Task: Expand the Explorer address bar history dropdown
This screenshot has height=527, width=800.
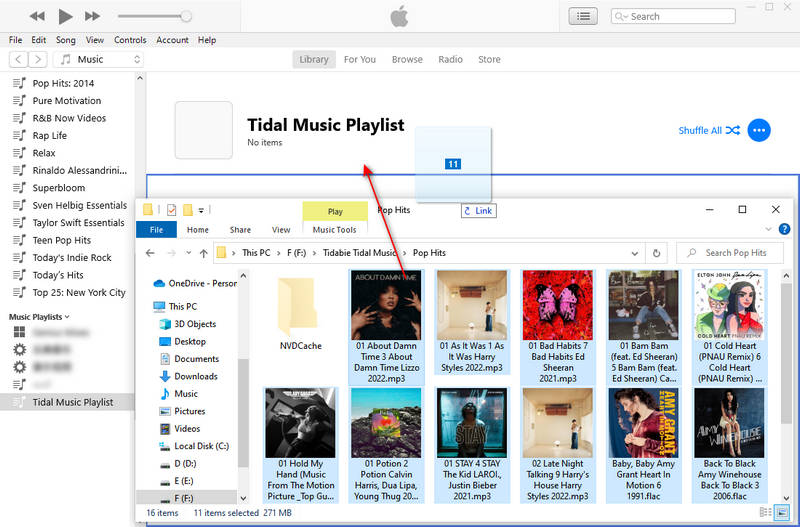Action: pyautogui.click(x=636, y=253)
